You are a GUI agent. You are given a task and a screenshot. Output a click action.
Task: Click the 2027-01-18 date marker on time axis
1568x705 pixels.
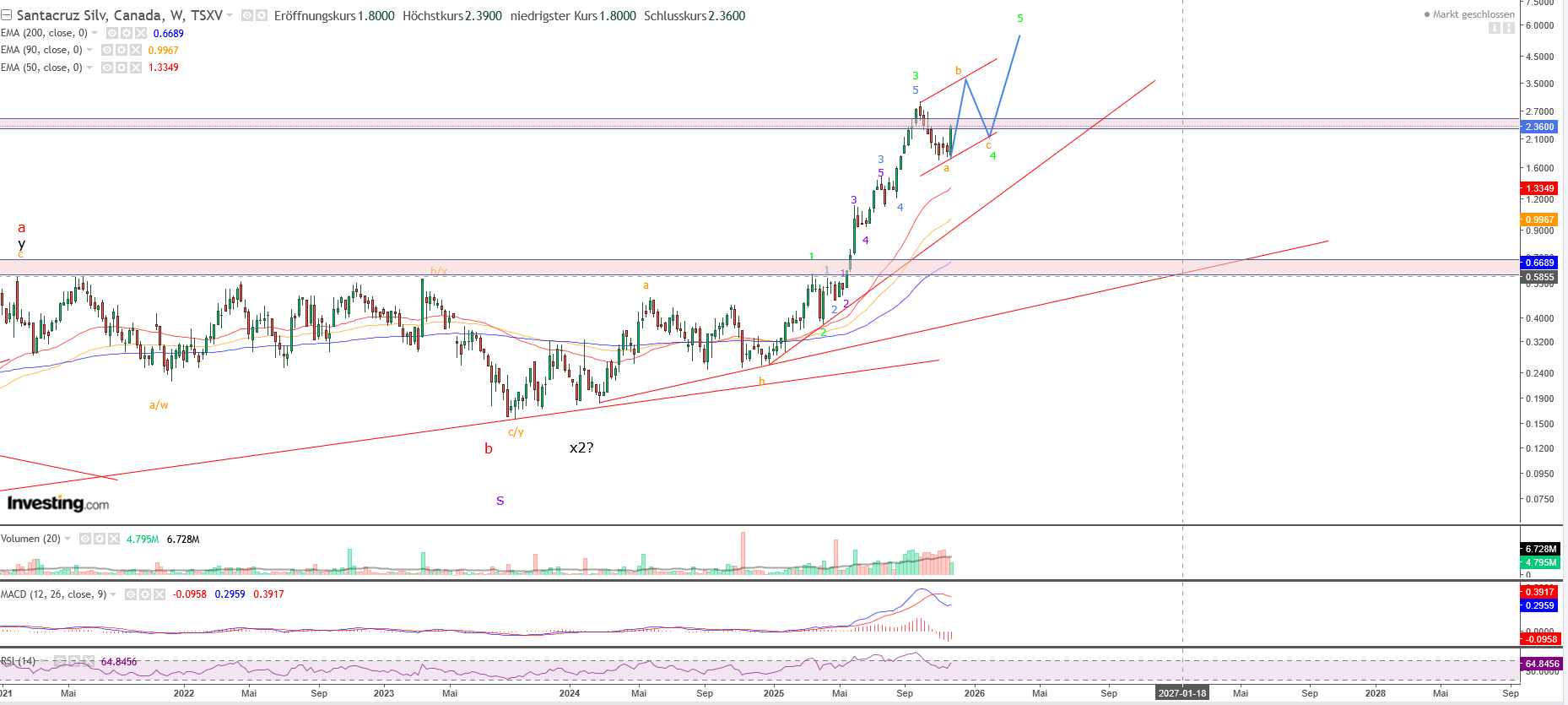coord(1181,693)
